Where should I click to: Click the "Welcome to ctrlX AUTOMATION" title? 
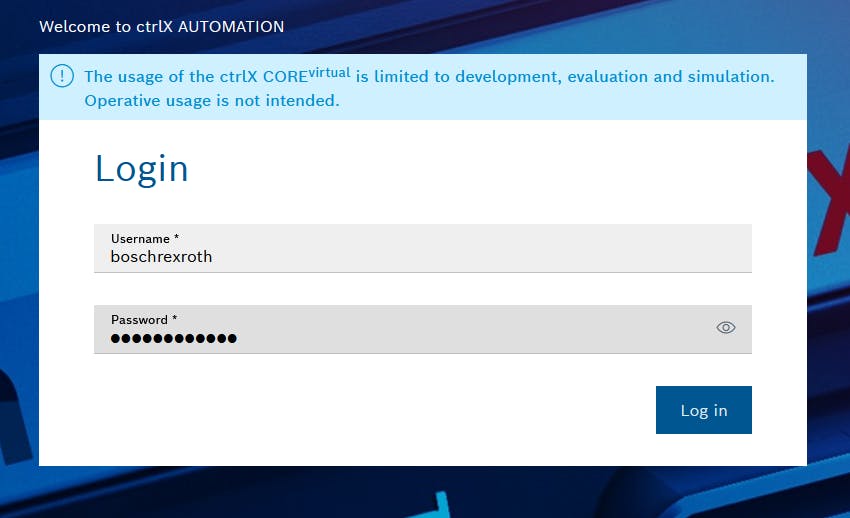161,26
